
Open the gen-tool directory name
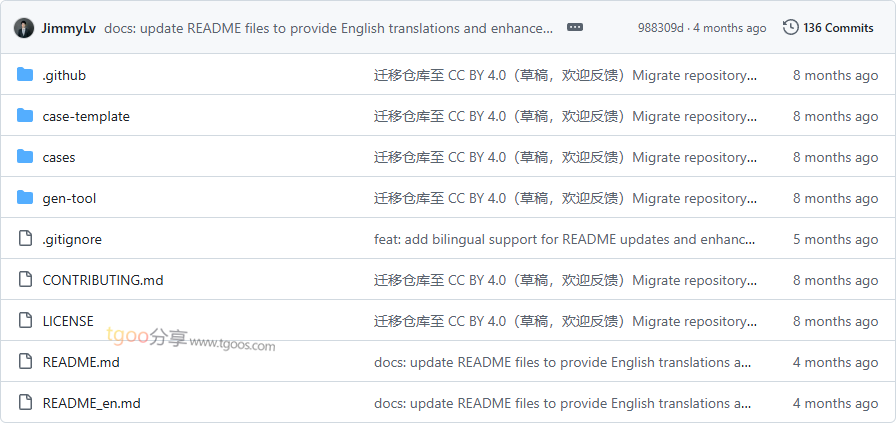pos(69,198)
